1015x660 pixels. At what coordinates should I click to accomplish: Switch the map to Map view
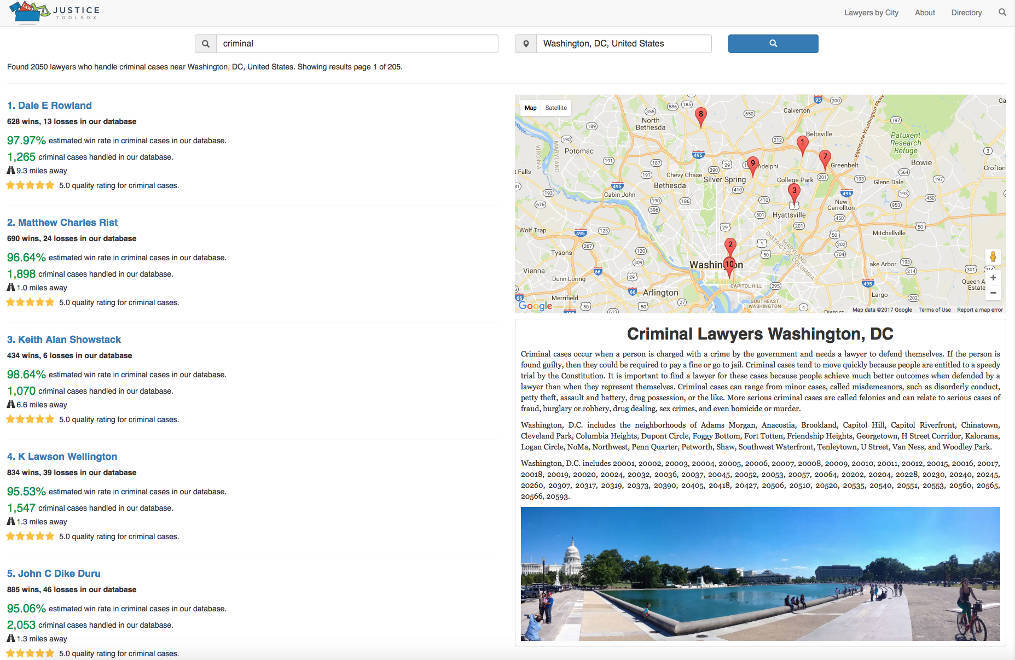pyautogui.click(x=530, y=108)
